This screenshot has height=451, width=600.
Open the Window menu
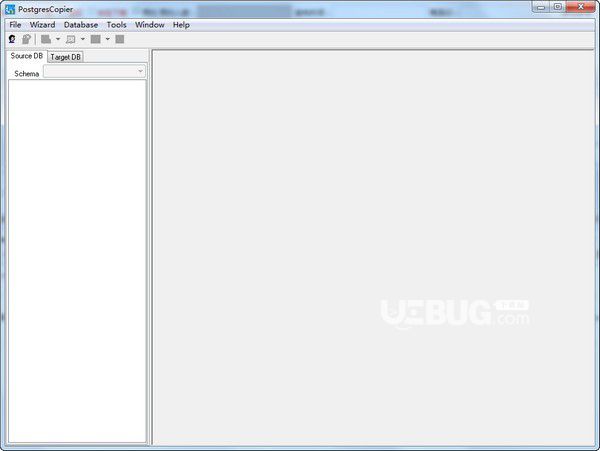coord(150,25)
